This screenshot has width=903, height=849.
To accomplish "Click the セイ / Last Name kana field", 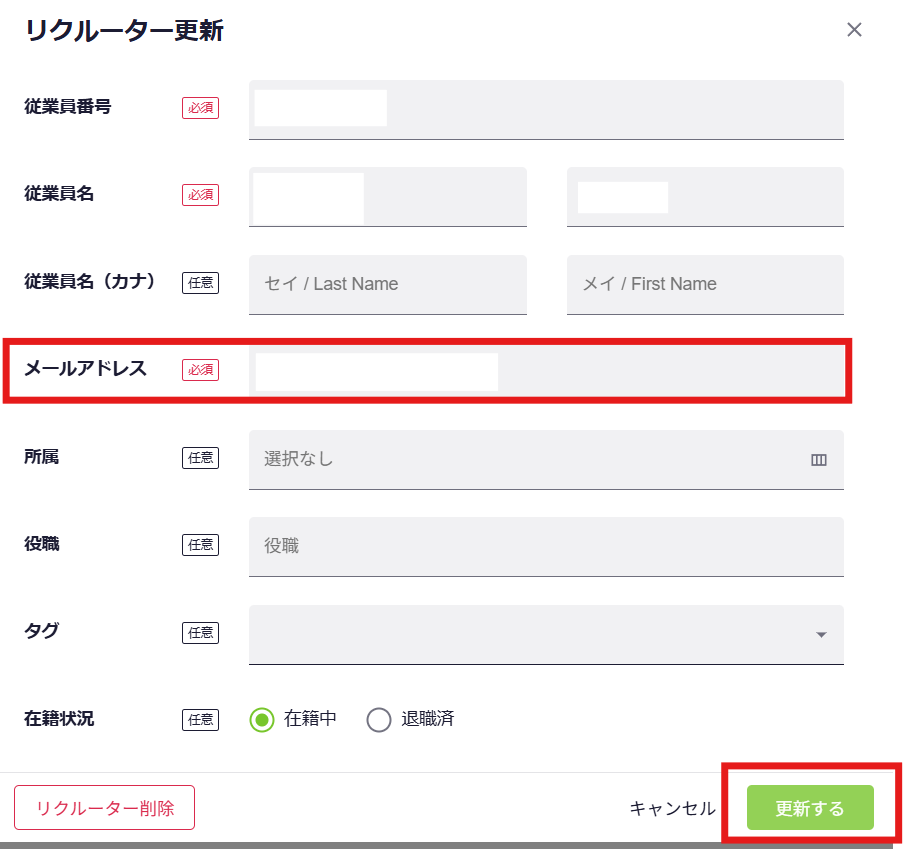I will coord(387,284).
